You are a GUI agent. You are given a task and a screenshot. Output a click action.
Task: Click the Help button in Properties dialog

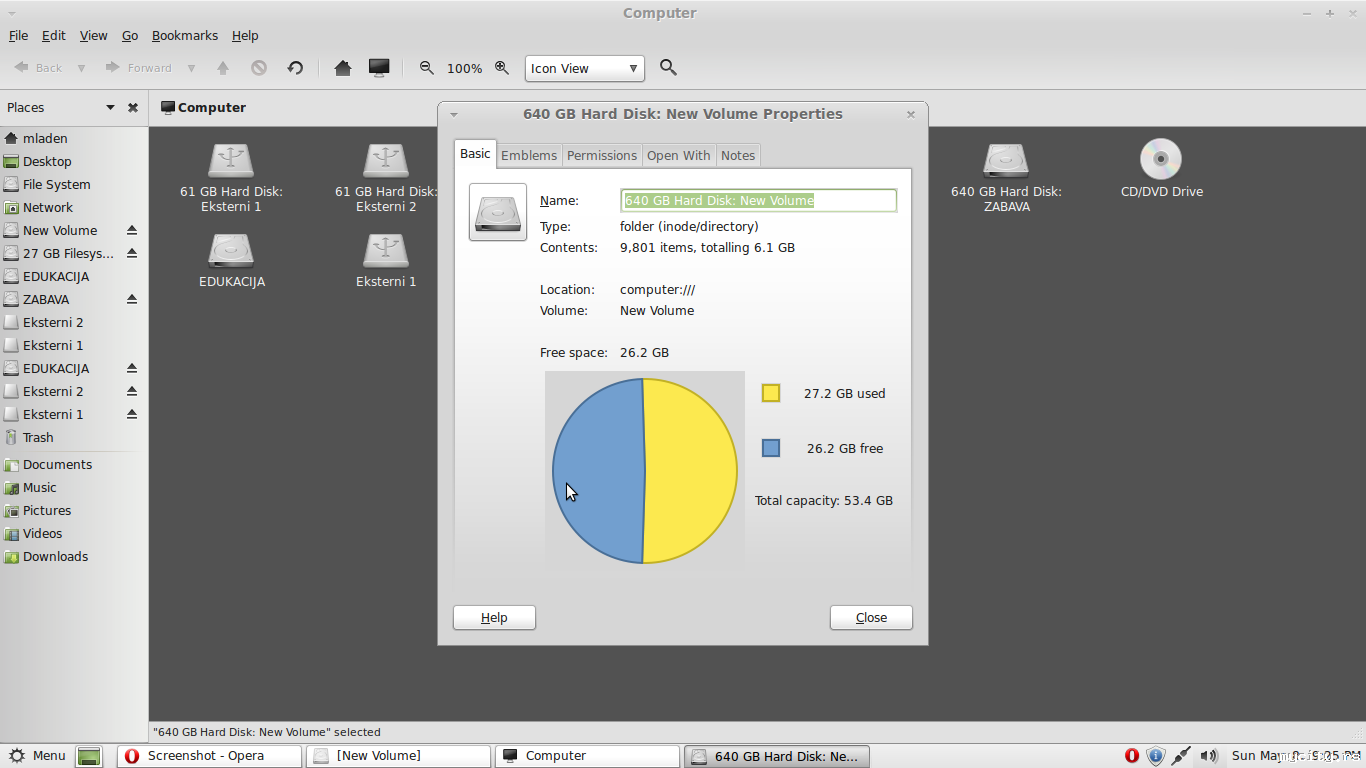pos(494,618)
